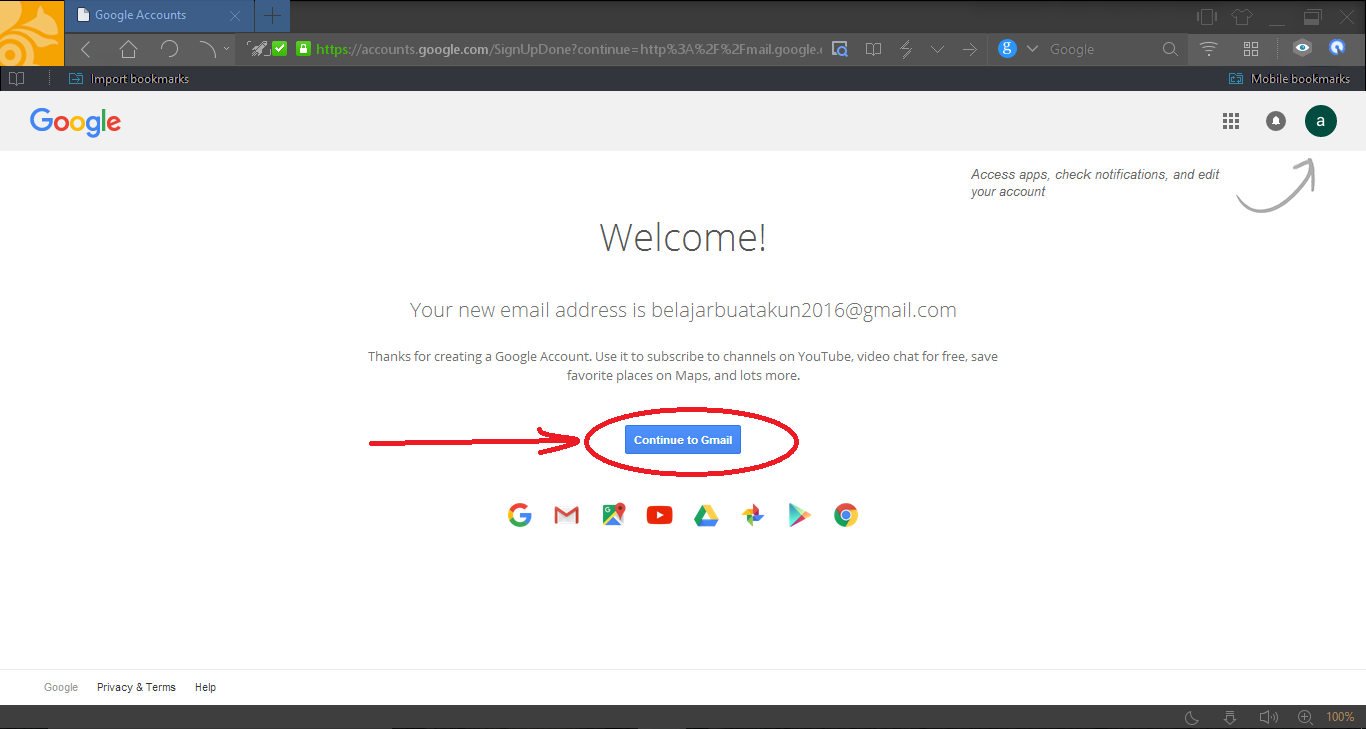
Task: Click the rocket speed mode icon
Action: point(258,48)
